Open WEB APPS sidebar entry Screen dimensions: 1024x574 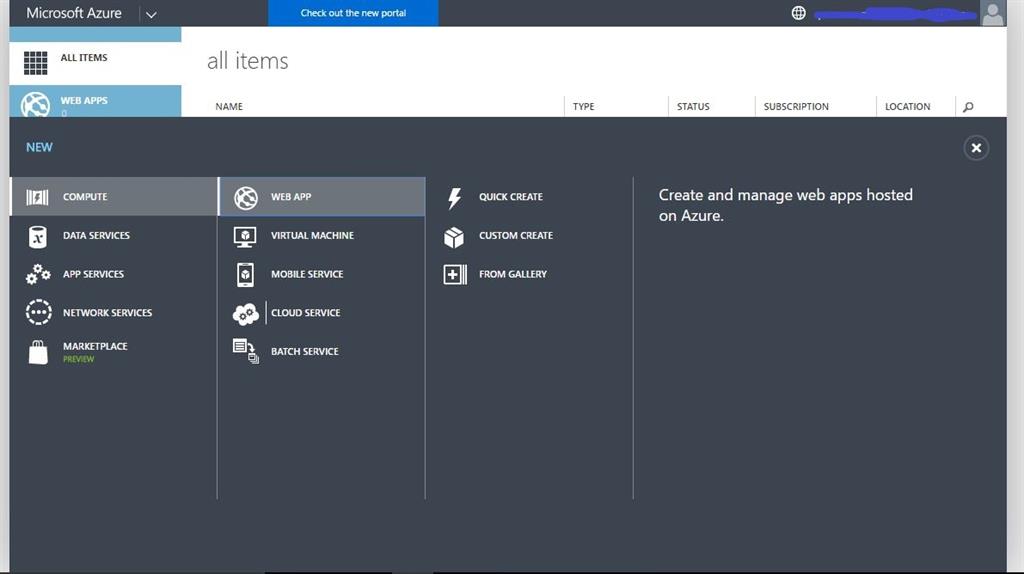[95, 101]
